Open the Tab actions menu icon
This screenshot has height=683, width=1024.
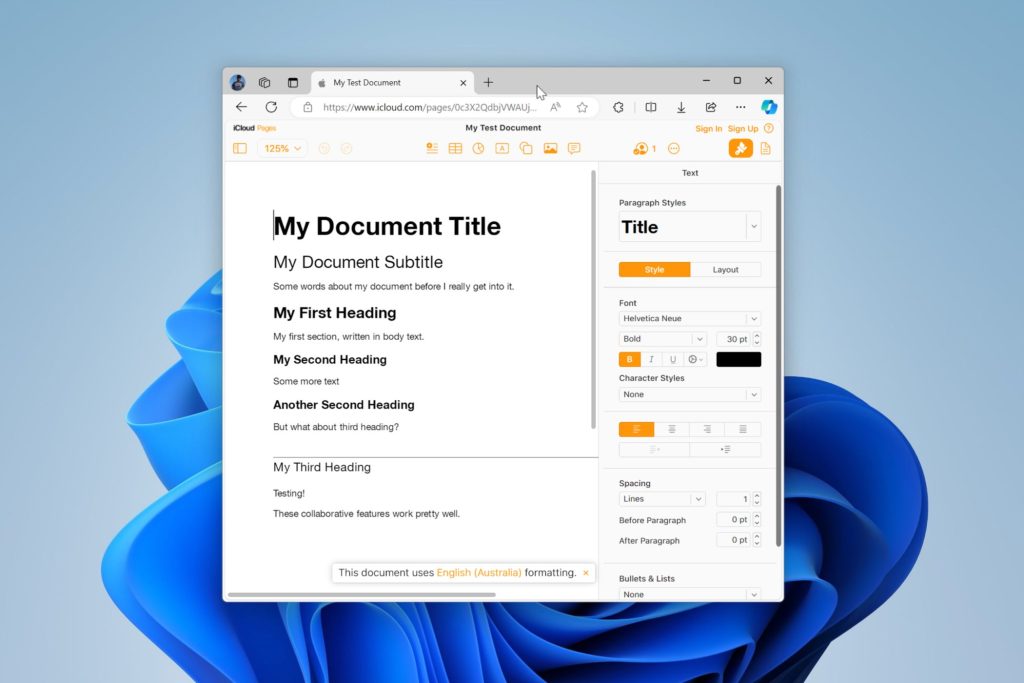pos(293,82)
